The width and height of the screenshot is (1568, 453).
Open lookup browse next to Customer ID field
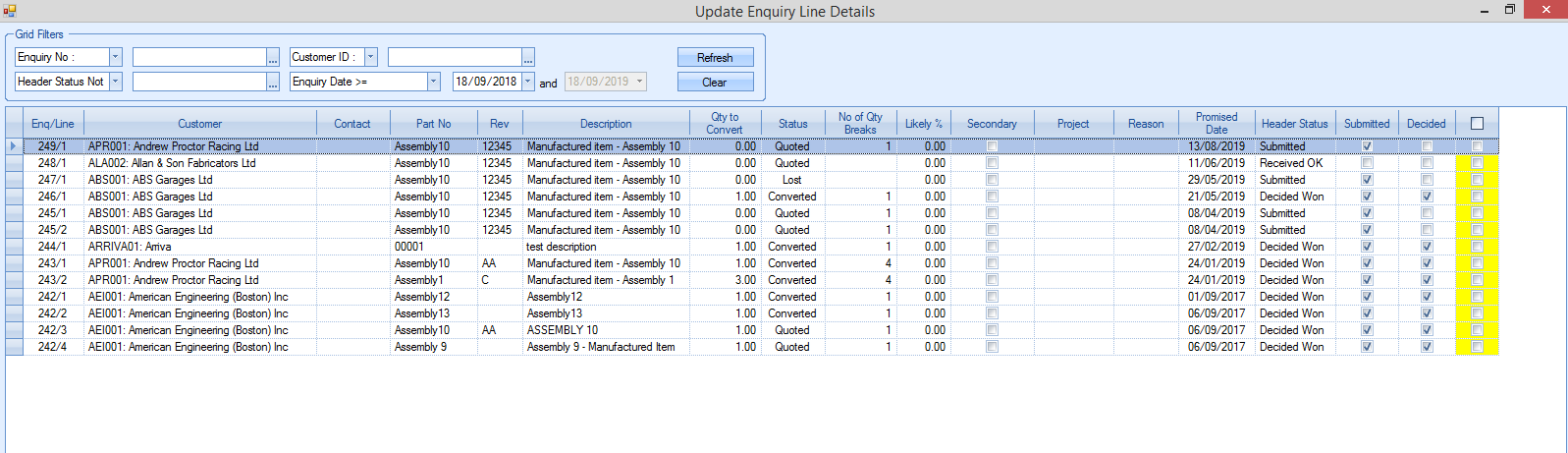click(x=528, y=58)
